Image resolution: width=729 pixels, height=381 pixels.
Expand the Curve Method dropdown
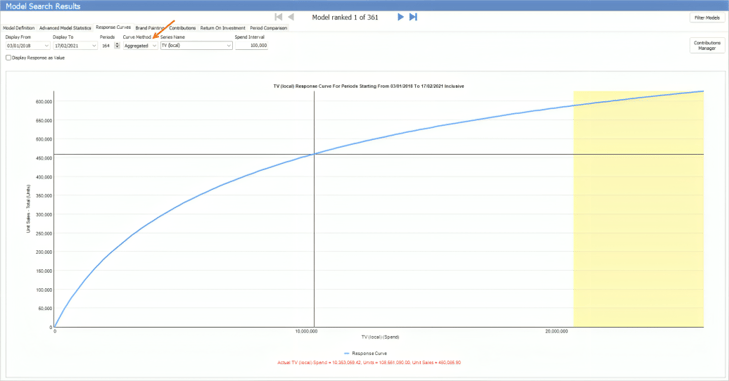click(140, 46)
